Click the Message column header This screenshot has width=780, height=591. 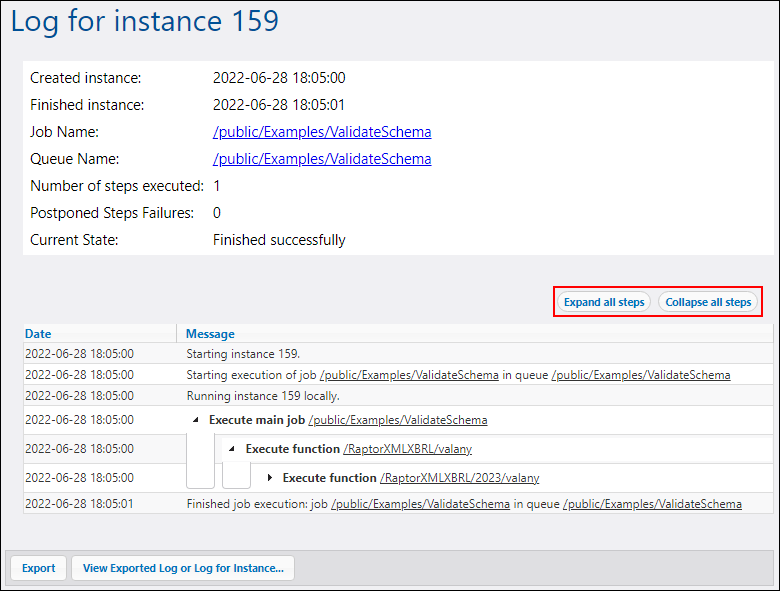coord(210,334)
